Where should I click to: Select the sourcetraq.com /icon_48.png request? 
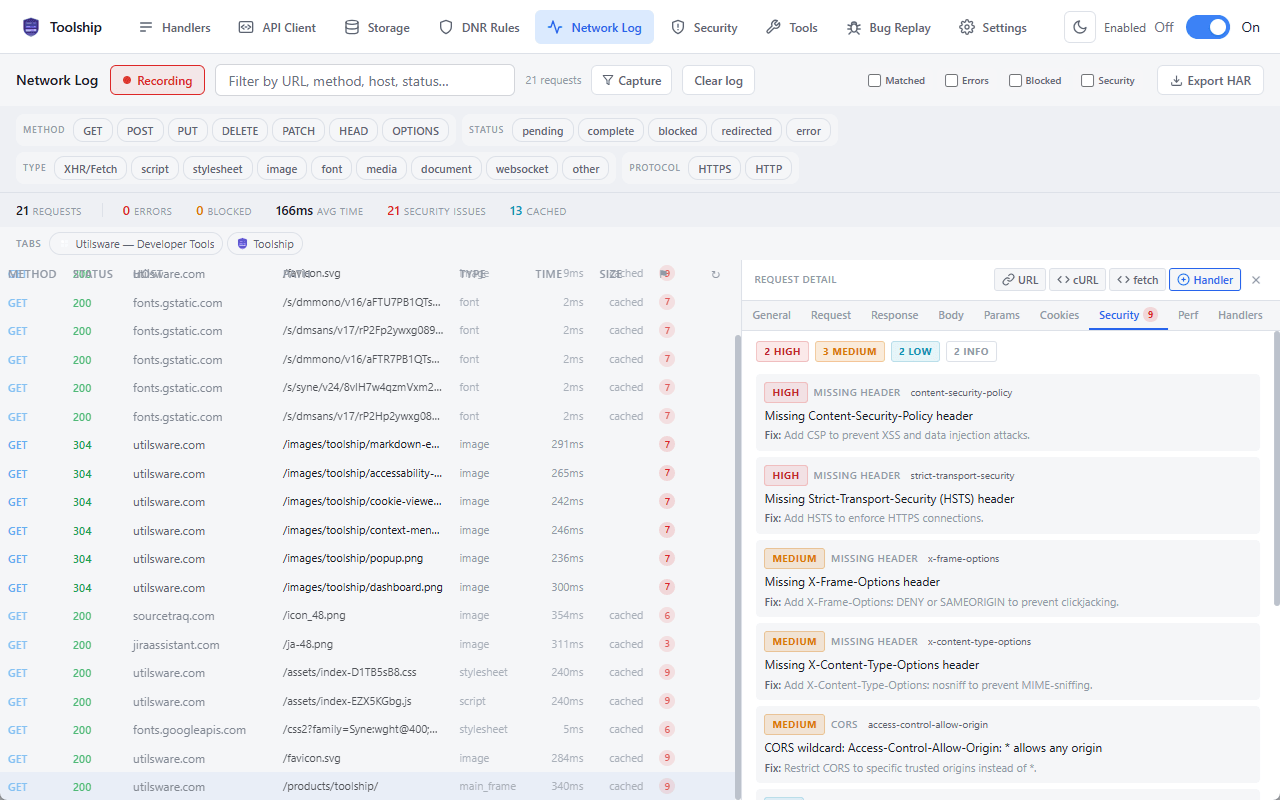point(368,616)
